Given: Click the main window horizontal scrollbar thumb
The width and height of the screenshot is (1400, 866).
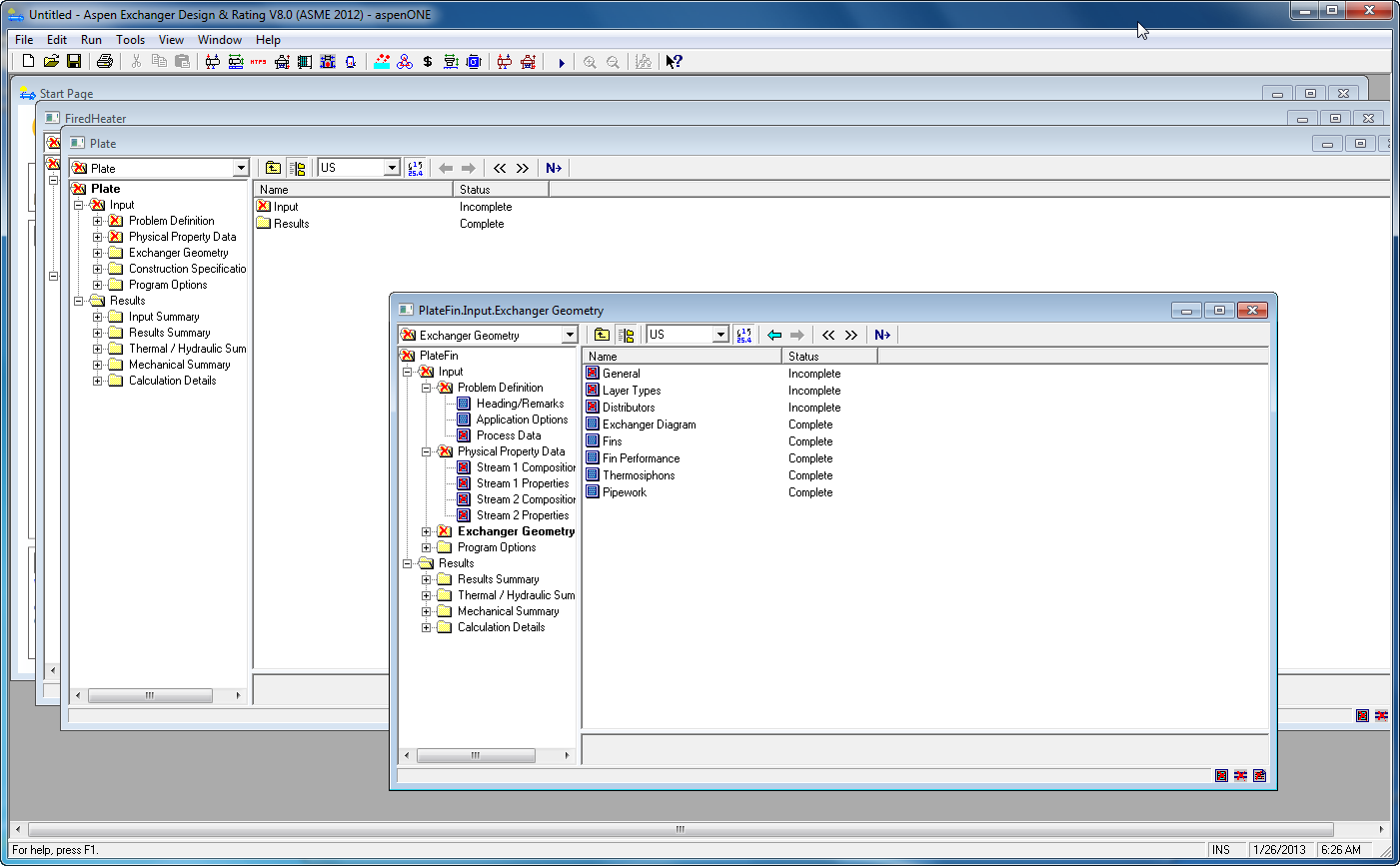Looking at the screenshot, I should click(x=681, y=829).
